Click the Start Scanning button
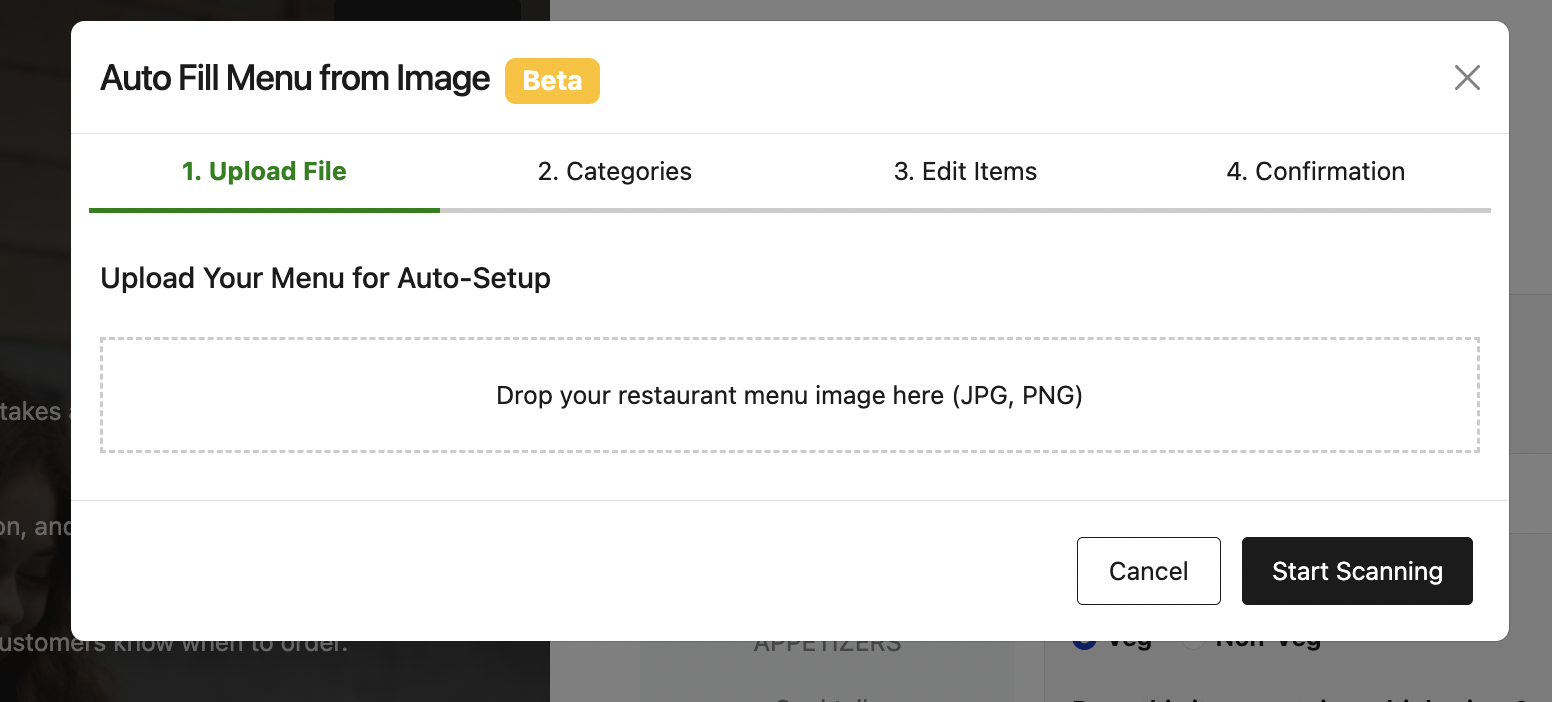The image size is (1552, 702). (x=1357, y=571)
